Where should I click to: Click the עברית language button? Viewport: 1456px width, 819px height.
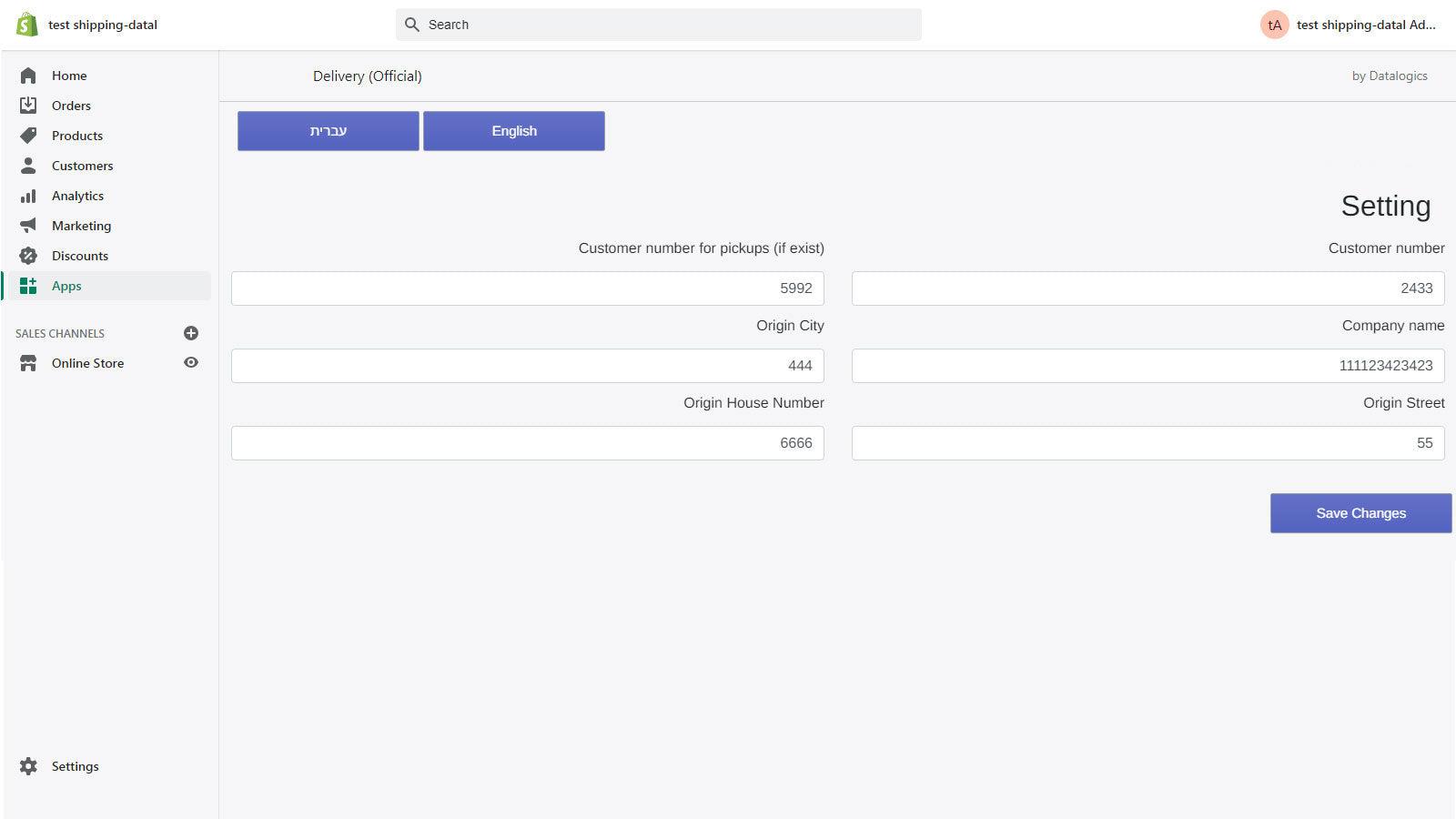click(328, 130)
